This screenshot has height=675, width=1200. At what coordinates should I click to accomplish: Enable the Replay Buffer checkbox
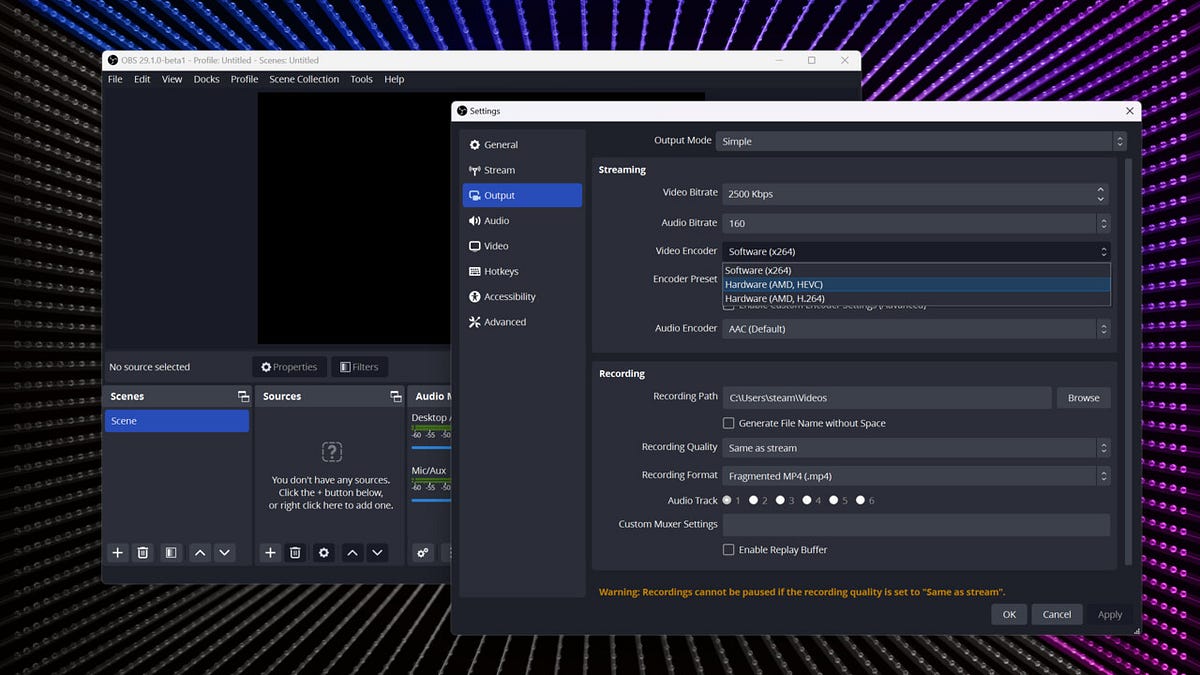coord(729,550)
